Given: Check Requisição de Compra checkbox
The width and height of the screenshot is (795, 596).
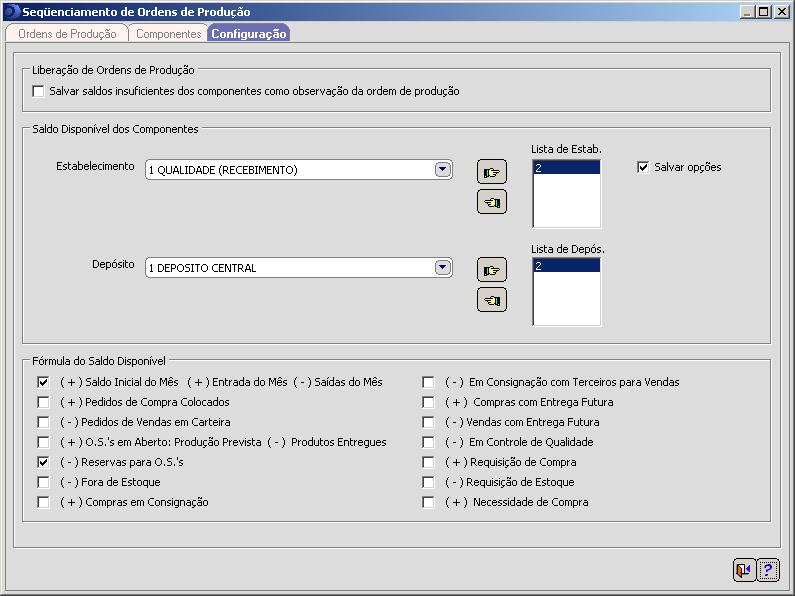Looking at the screenshot, I should point(428,462).
